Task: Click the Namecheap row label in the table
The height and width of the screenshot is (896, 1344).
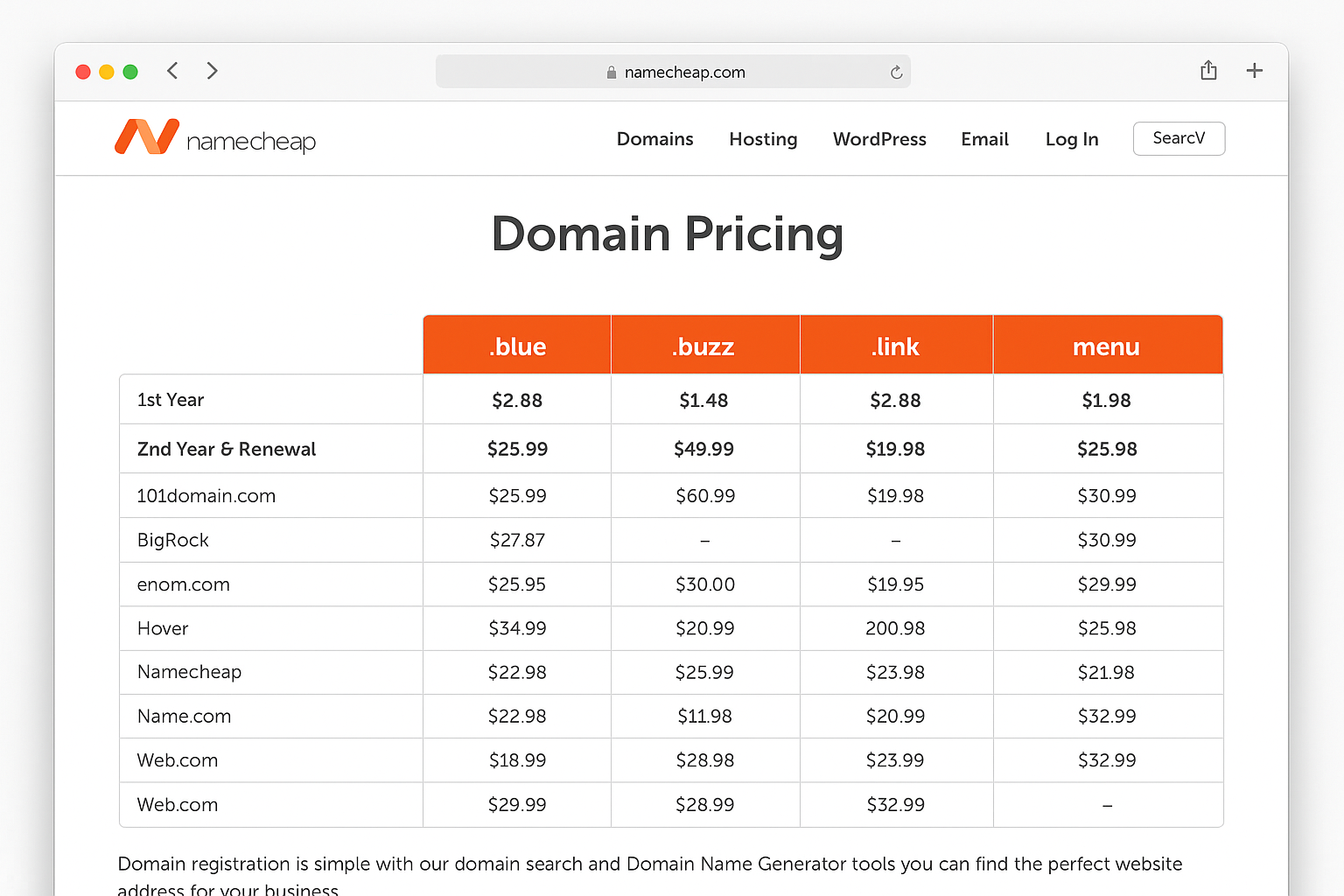Action: click(x=189, y=672)
